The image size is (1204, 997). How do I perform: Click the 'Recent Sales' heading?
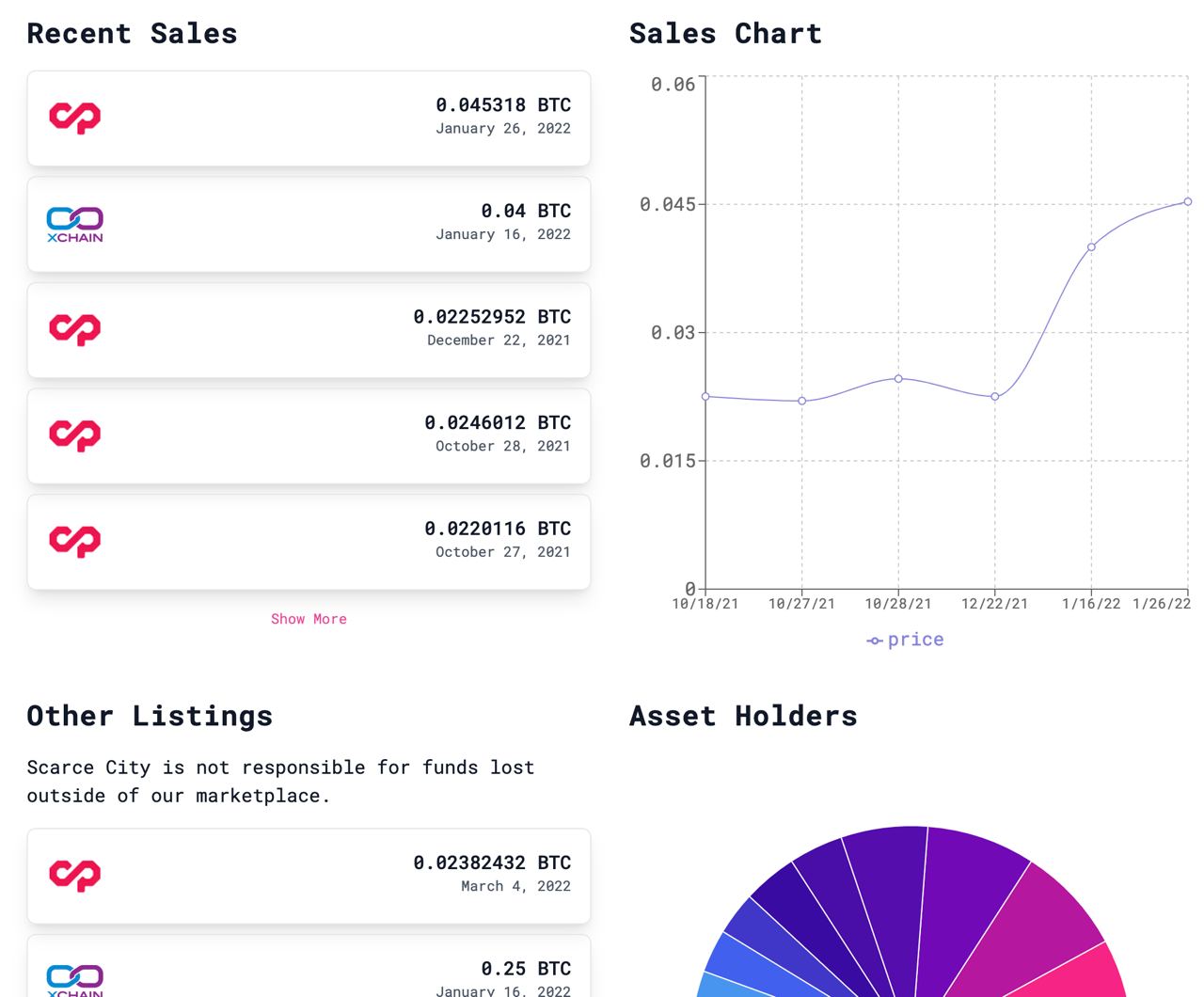click(132, 34)
